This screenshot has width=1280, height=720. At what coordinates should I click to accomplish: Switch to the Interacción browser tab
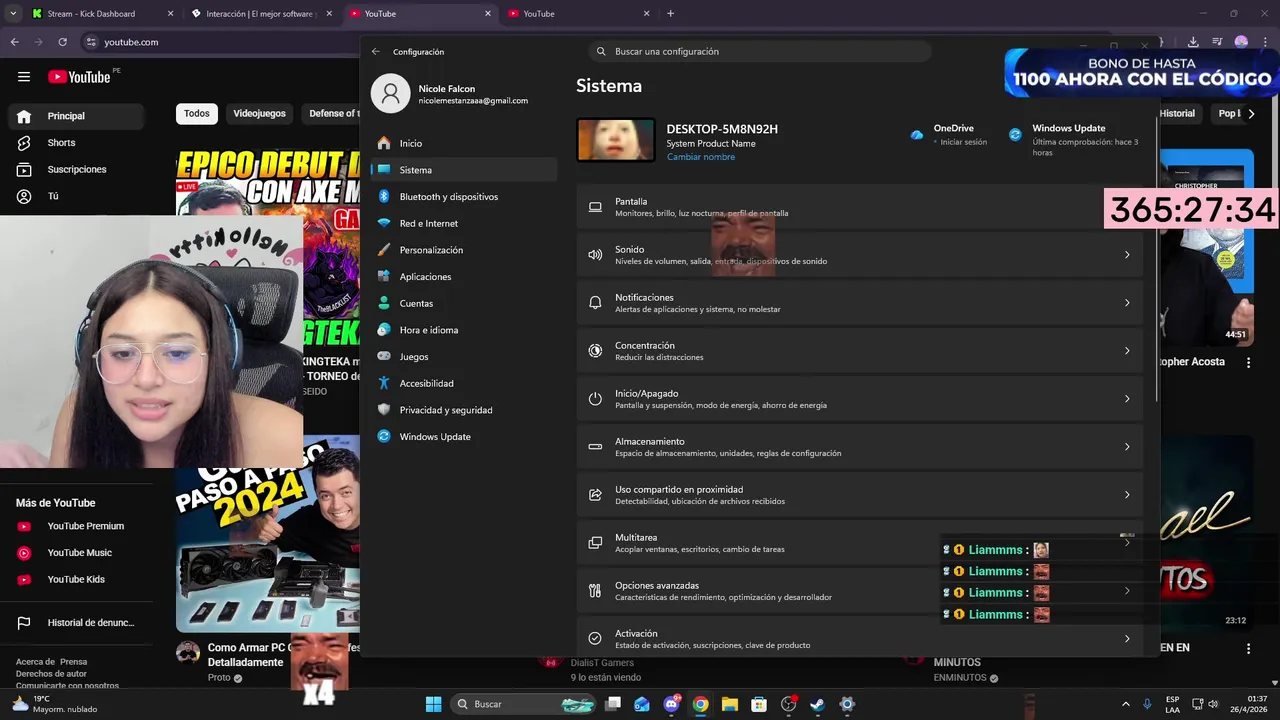click(x=261, y=14)
